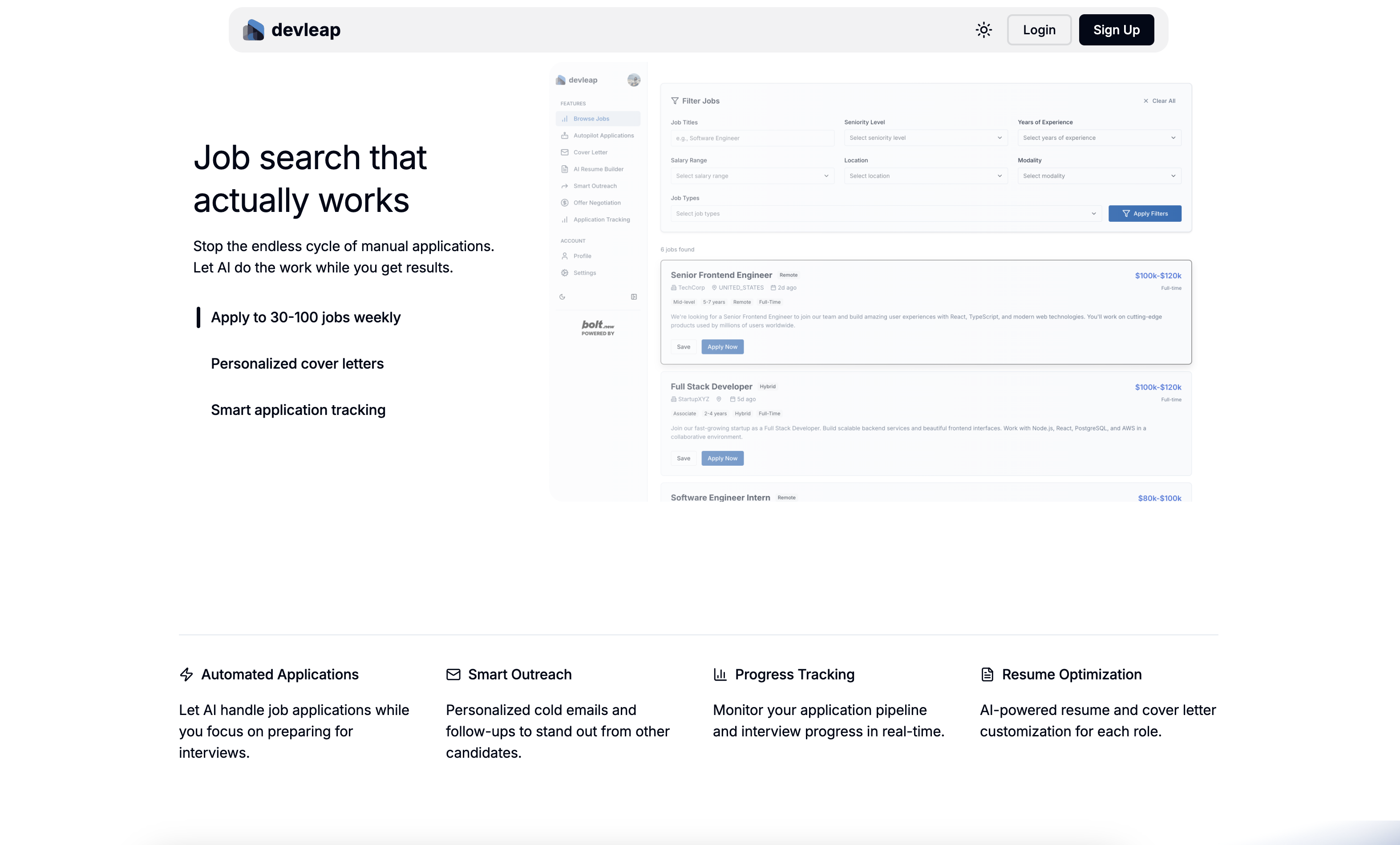Open Autopilot Applications in sidebar
The width and height of the screenshot is (1400, 845).
coord(603,136)
